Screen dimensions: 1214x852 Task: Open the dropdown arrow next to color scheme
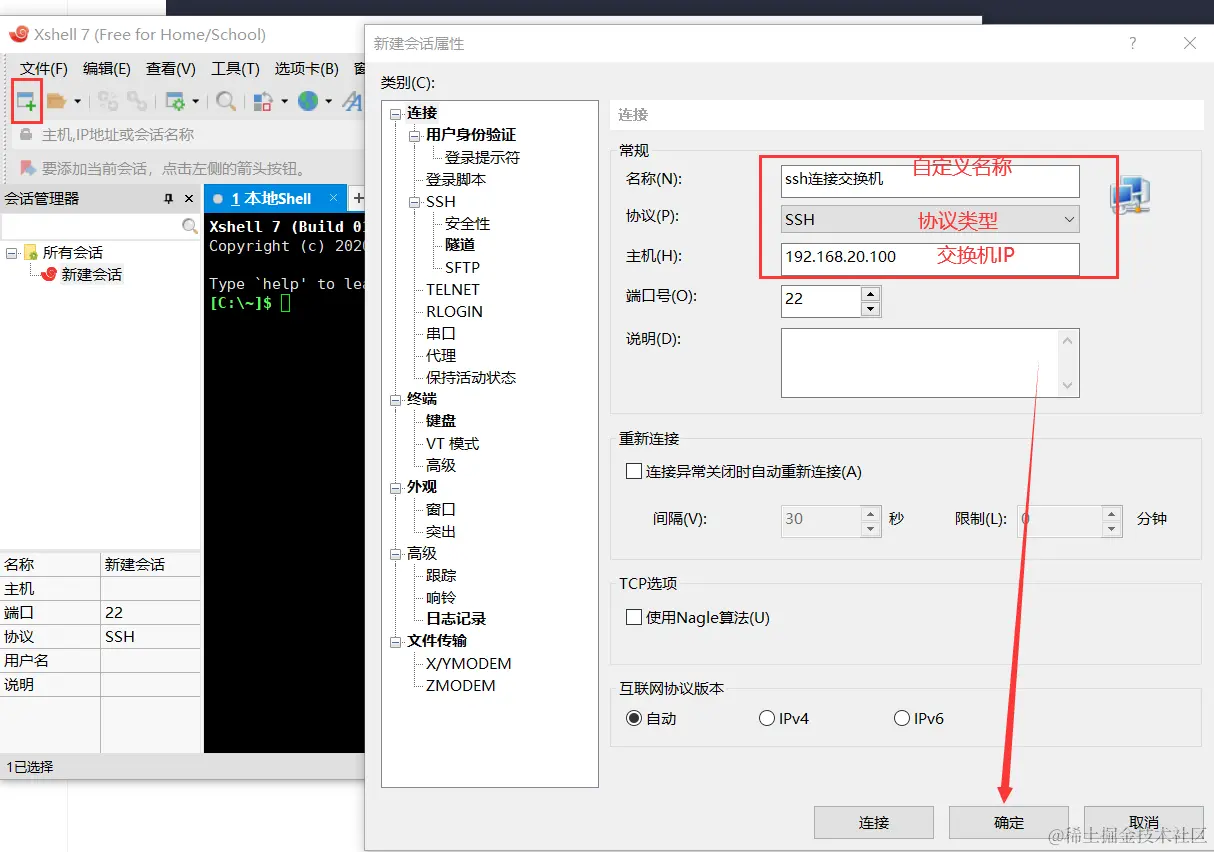(x=284, y=101)
